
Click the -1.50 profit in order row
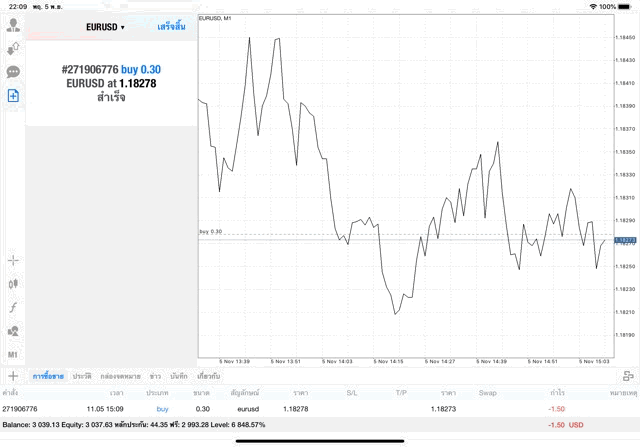(556, 409)
